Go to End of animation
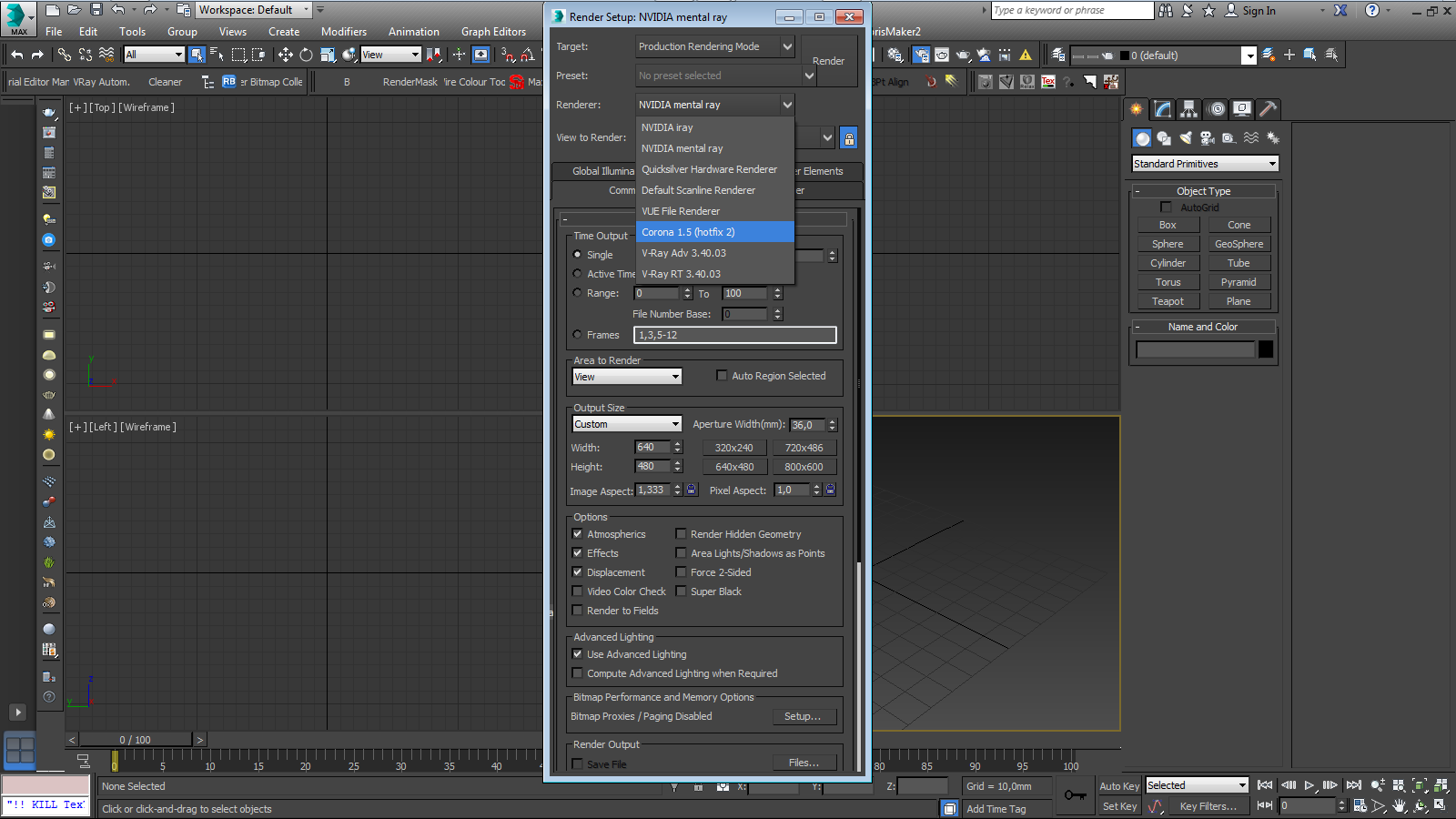The height and width of the screenshot is (819, 1456). point(1354,785)
